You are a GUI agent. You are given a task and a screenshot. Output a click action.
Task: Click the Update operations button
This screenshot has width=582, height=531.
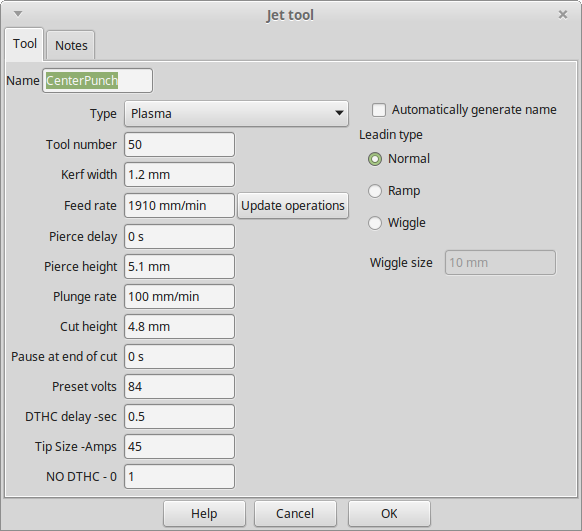[x=293, y=206]
